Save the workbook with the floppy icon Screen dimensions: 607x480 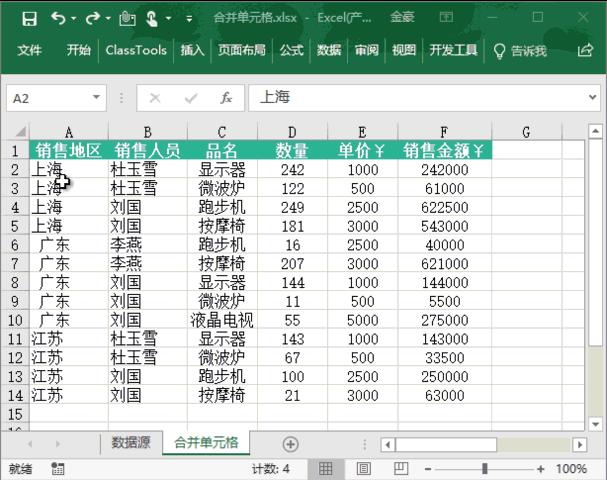click(x=29, y=18)
